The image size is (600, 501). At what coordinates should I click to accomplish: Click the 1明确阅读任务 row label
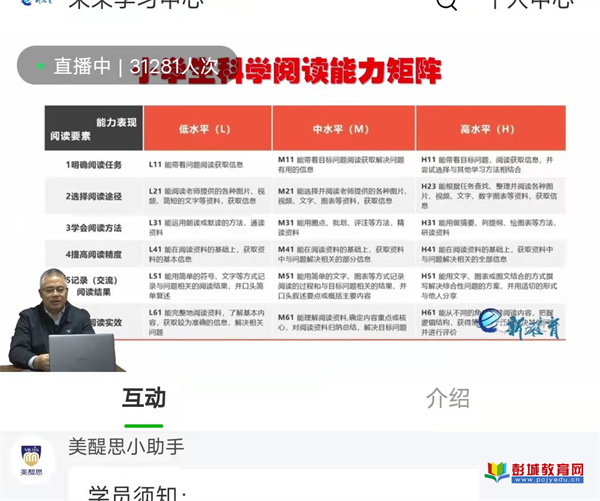94,165
